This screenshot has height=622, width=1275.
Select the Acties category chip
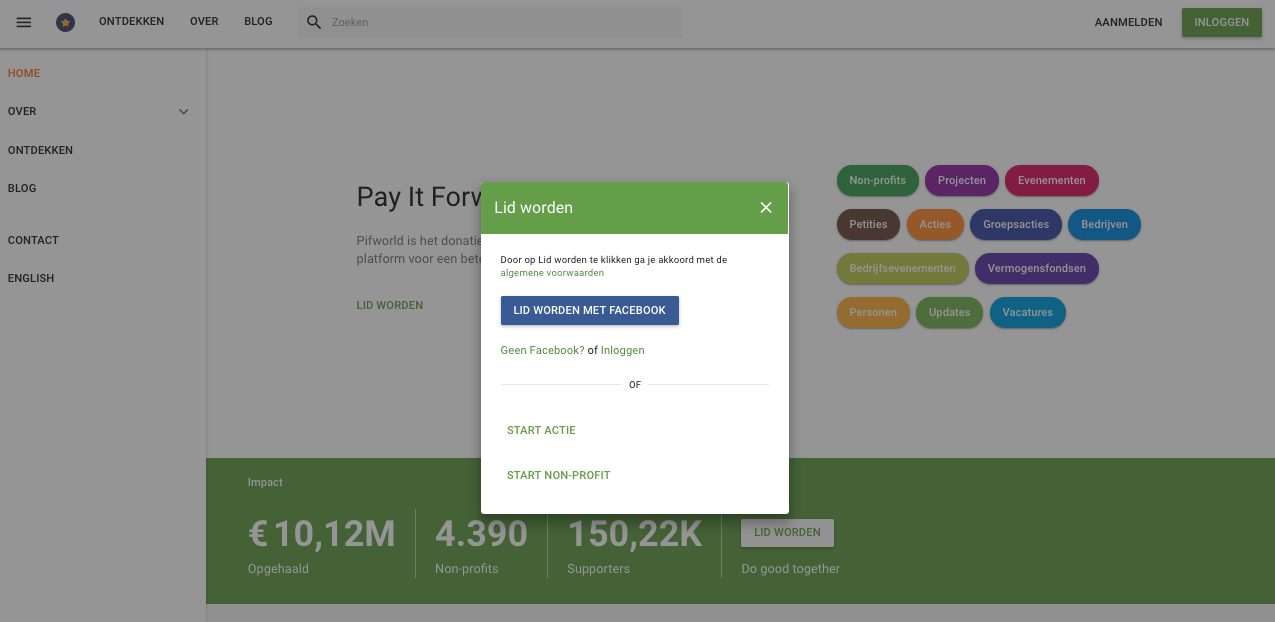click(935, 224)
